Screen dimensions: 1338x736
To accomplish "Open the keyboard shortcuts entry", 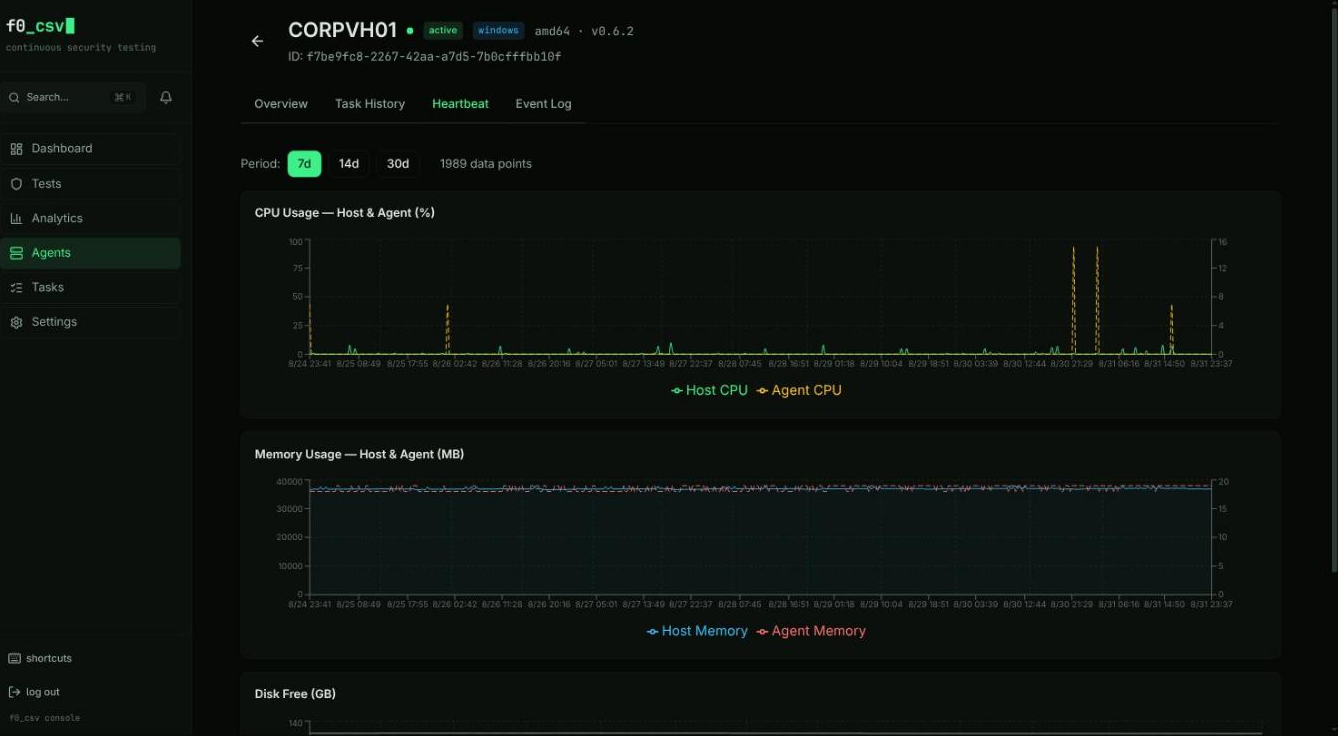I will pos(40,658).
